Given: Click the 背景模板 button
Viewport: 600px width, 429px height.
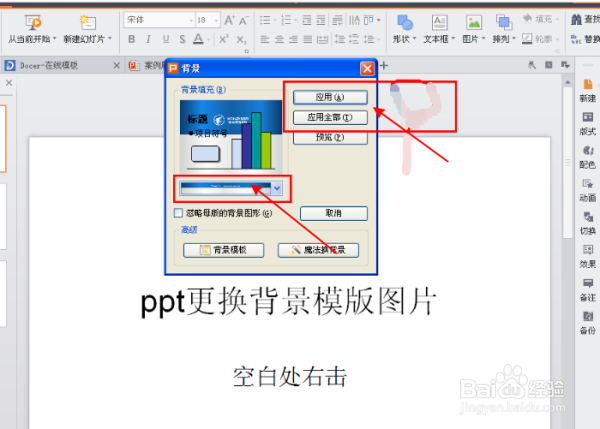Looking at the screenshot, I should point(223,250).
